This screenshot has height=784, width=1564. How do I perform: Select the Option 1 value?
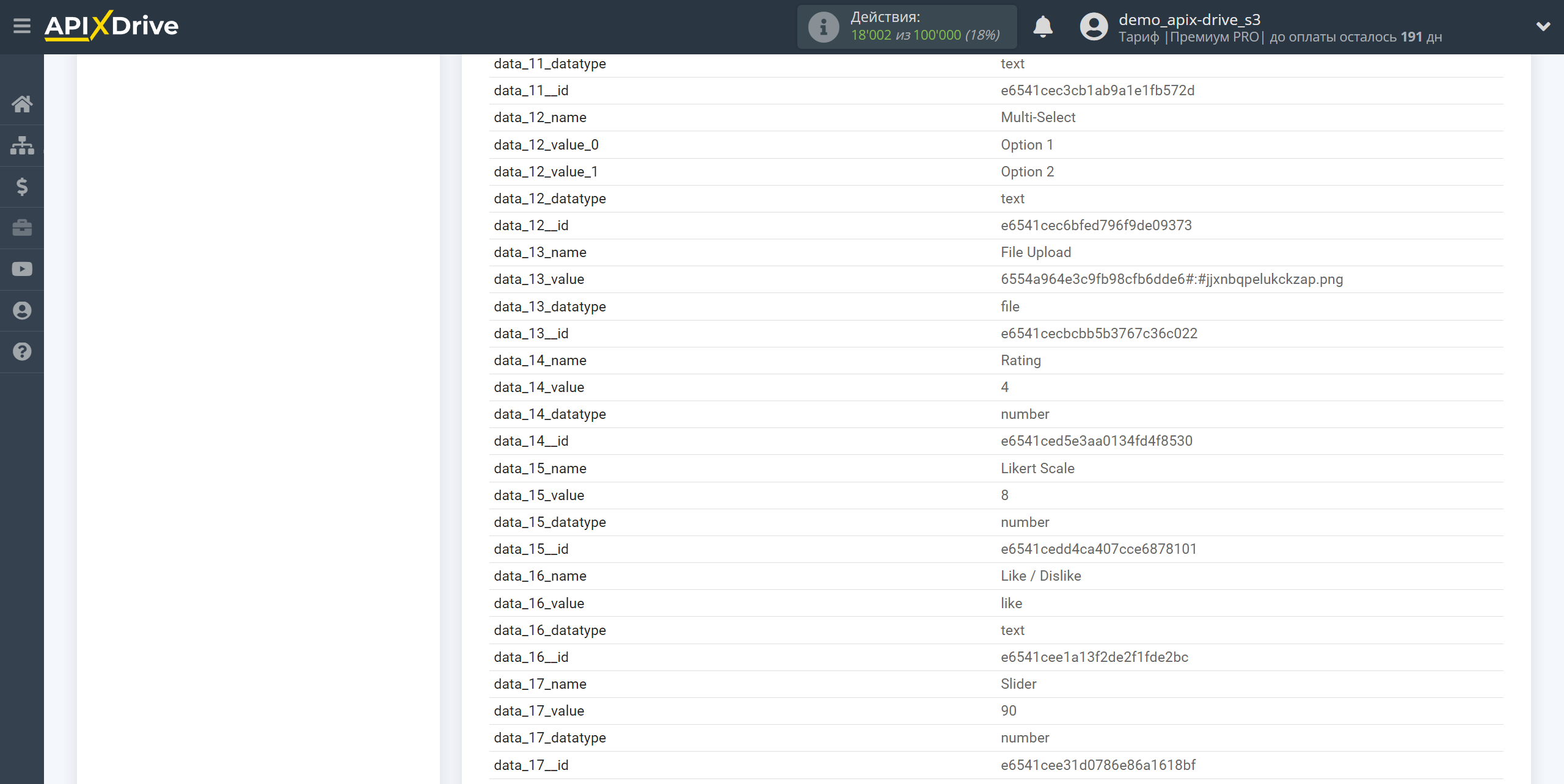click(x=1026, y=145)
